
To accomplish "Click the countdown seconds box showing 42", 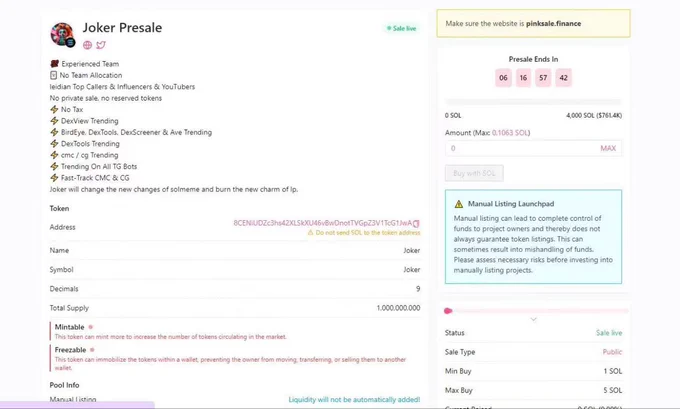I will coord(563,78).
